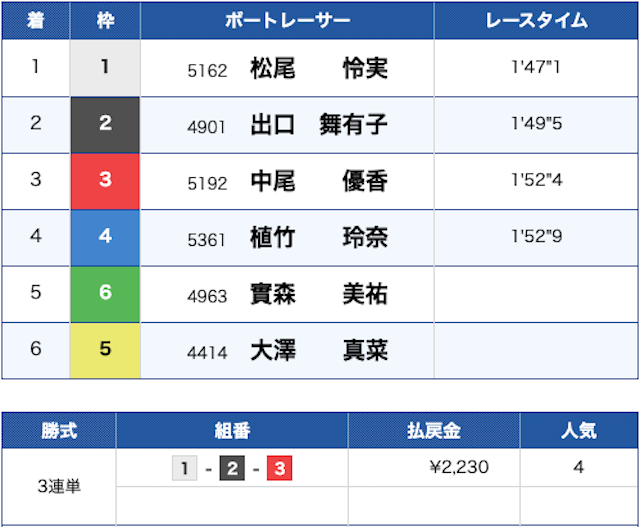Screen dimensions: 640x527
Task: Click the レースタイム column header
Action: click(535, 20)
